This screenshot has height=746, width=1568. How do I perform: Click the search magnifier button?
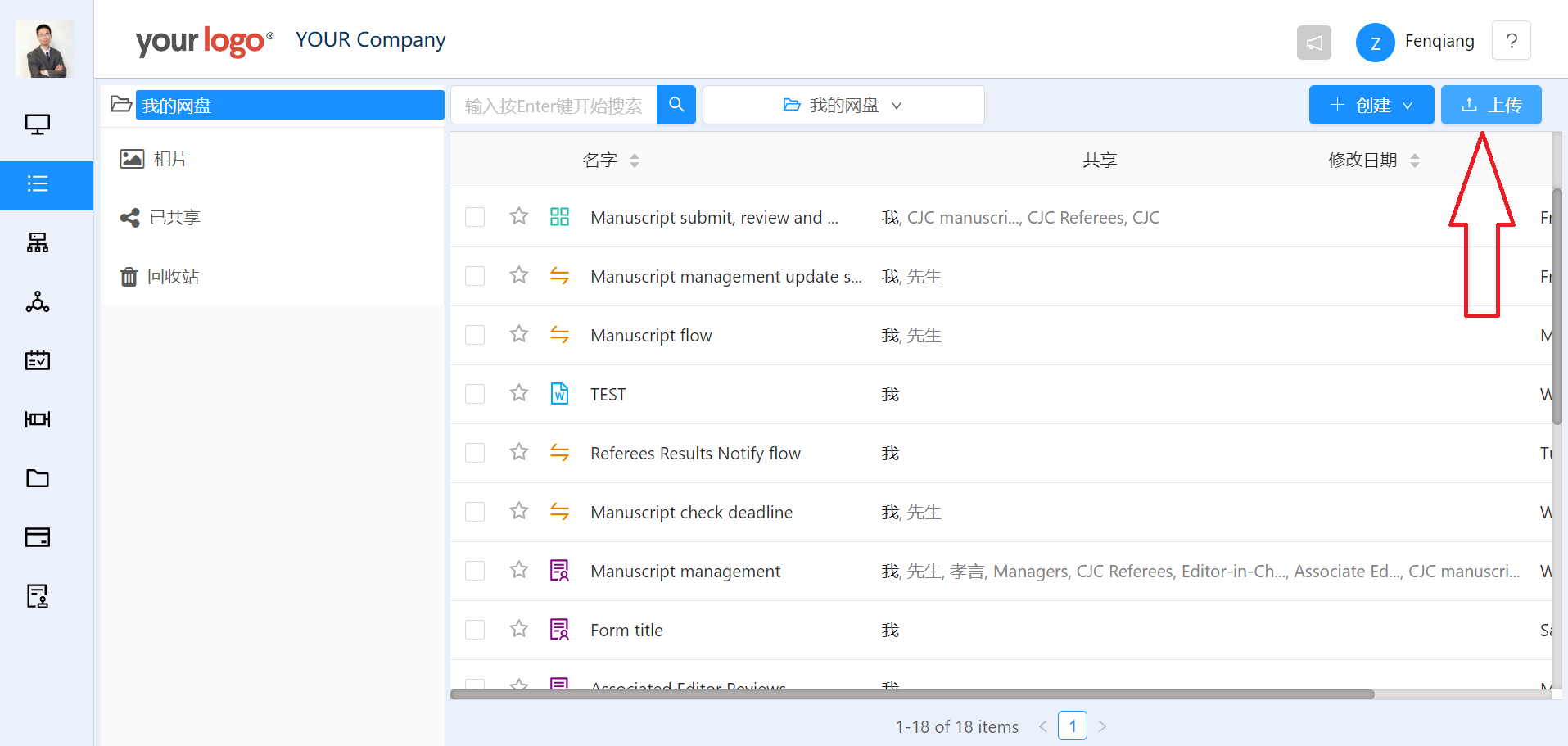click(x=676, y=105)
